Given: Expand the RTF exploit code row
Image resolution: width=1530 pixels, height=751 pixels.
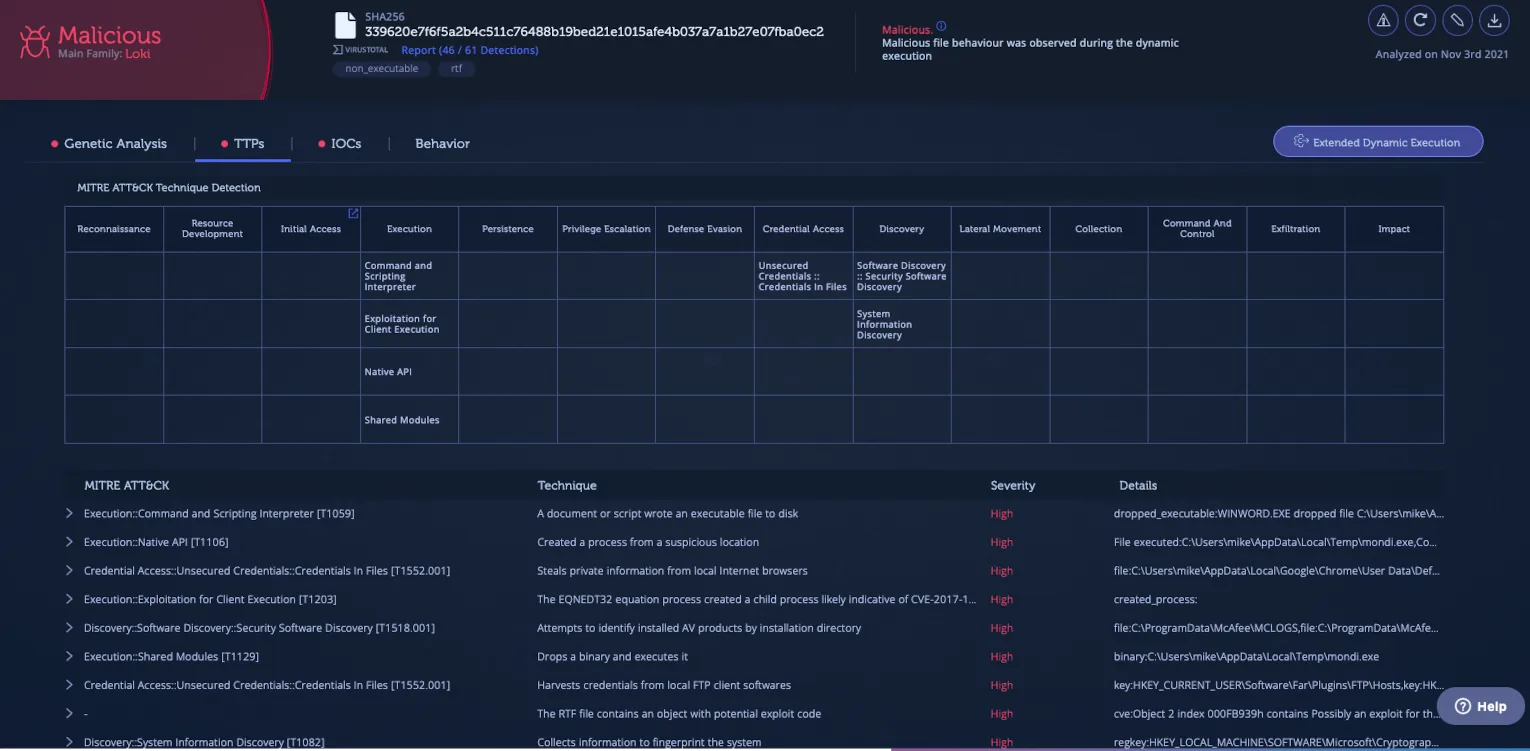Looking at the screenshot, I should click(69, 713).
